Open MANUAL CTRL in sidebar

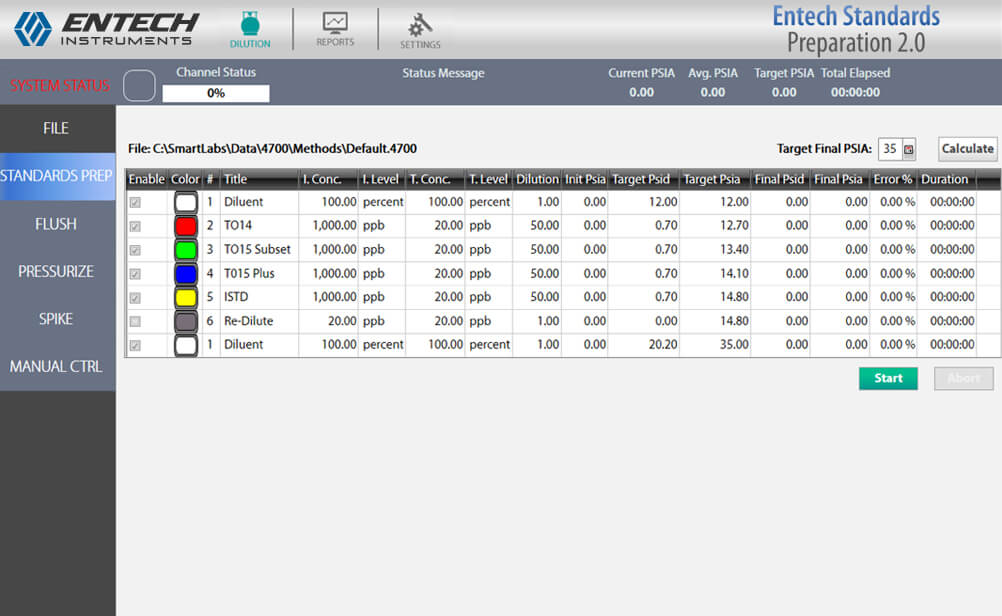coord(58,367)
